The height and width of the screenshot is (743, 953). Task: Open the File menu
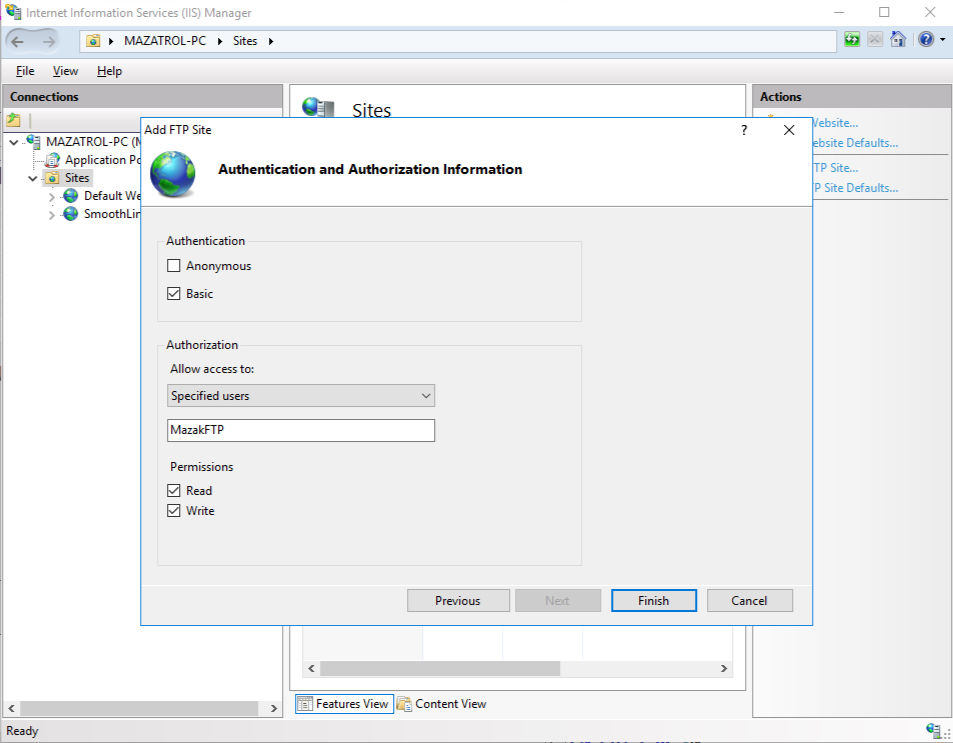25,71
